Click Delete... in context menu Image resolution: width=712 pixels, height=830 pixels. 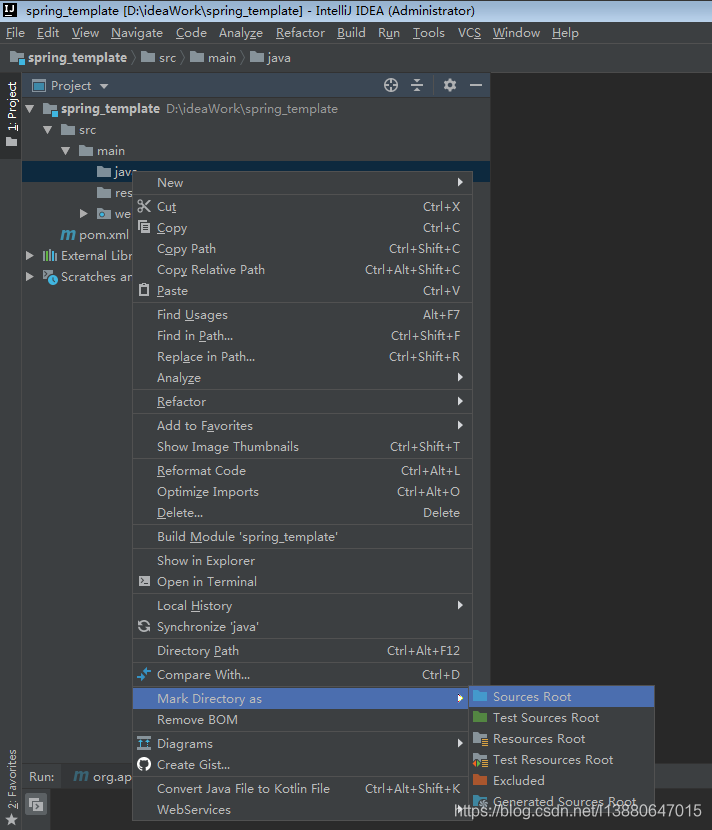point(302,512)
